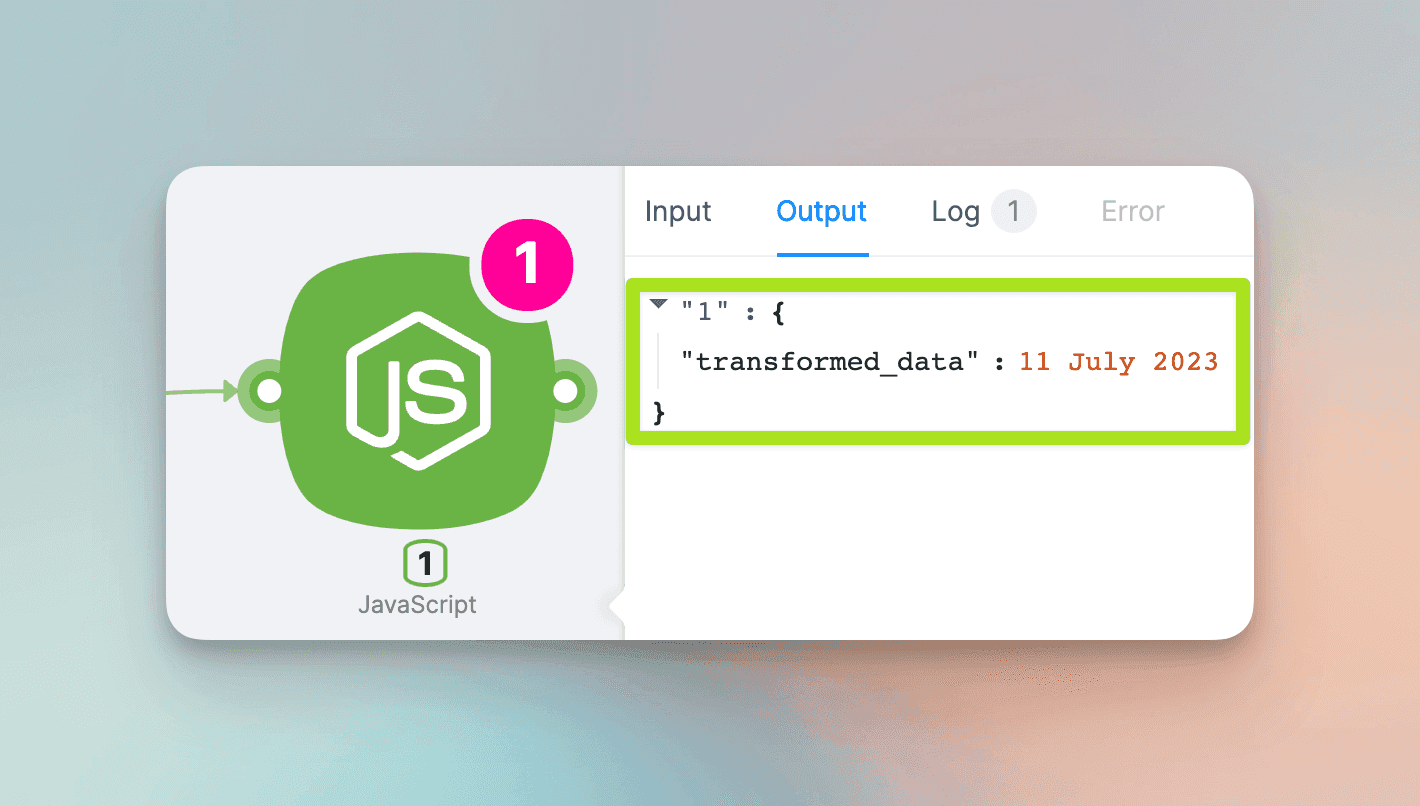Click the green JavaScript node icon
This screenshot has height=806, width=1420.
pos(417,391)
